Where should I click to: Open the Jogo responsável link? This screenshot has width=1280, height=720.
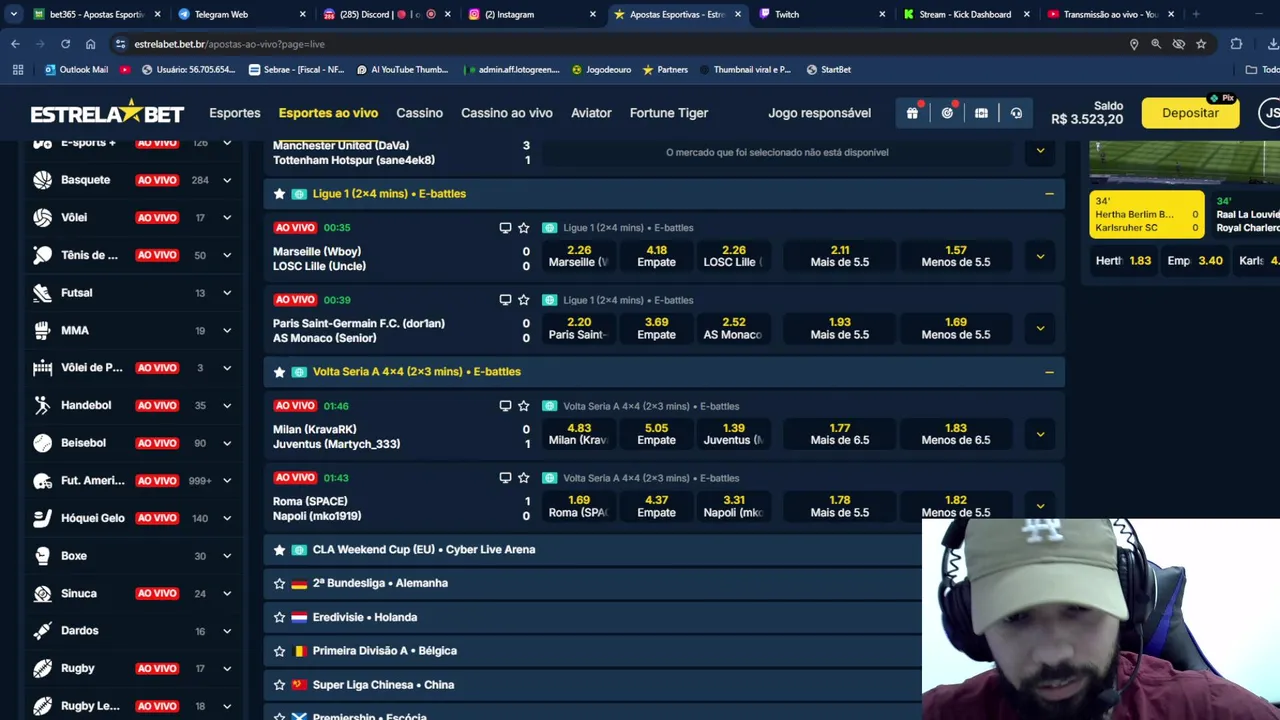[x=819, y=113]
